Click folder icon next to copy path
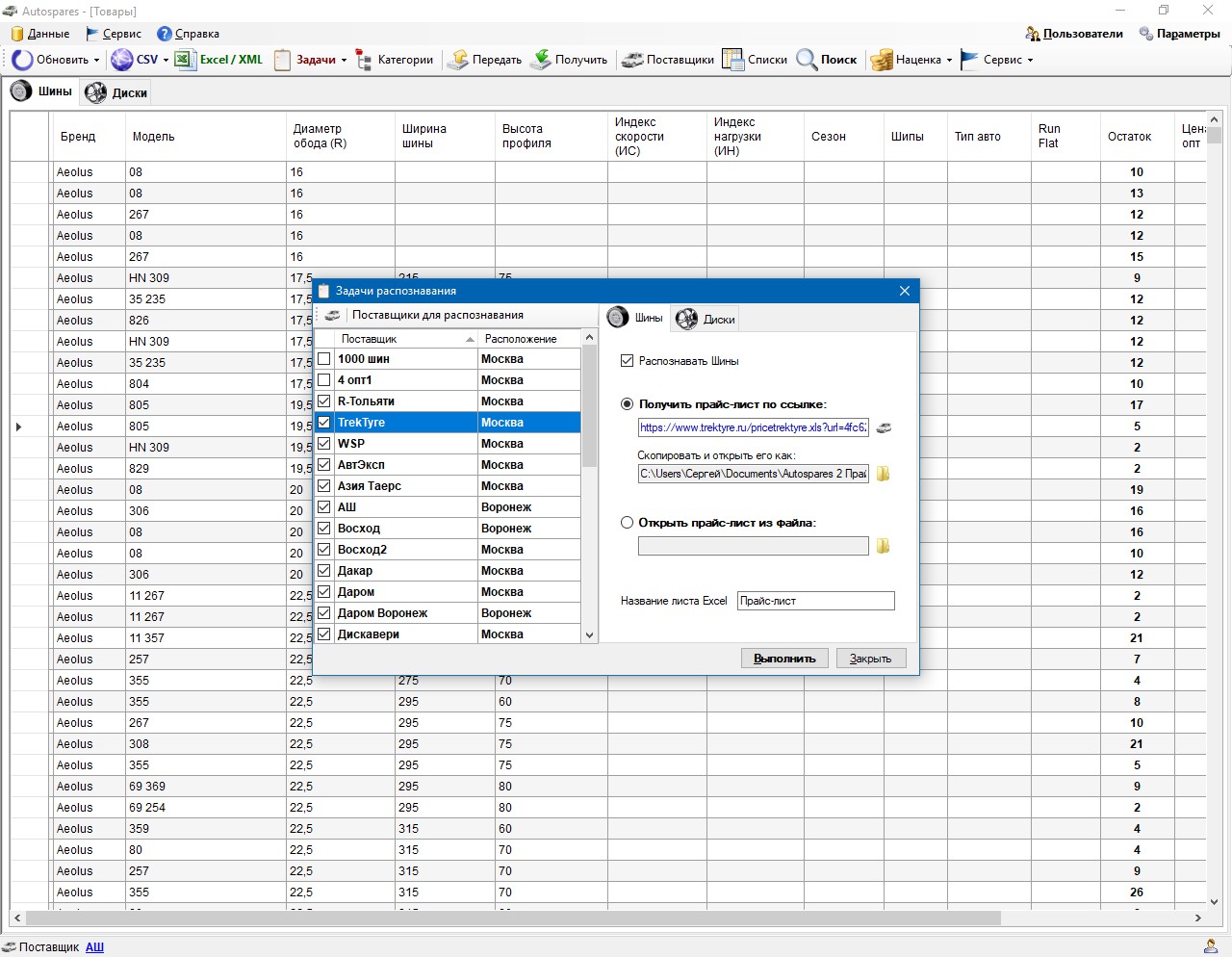This screenshot has height=957, width=1232. coord(883,474)
